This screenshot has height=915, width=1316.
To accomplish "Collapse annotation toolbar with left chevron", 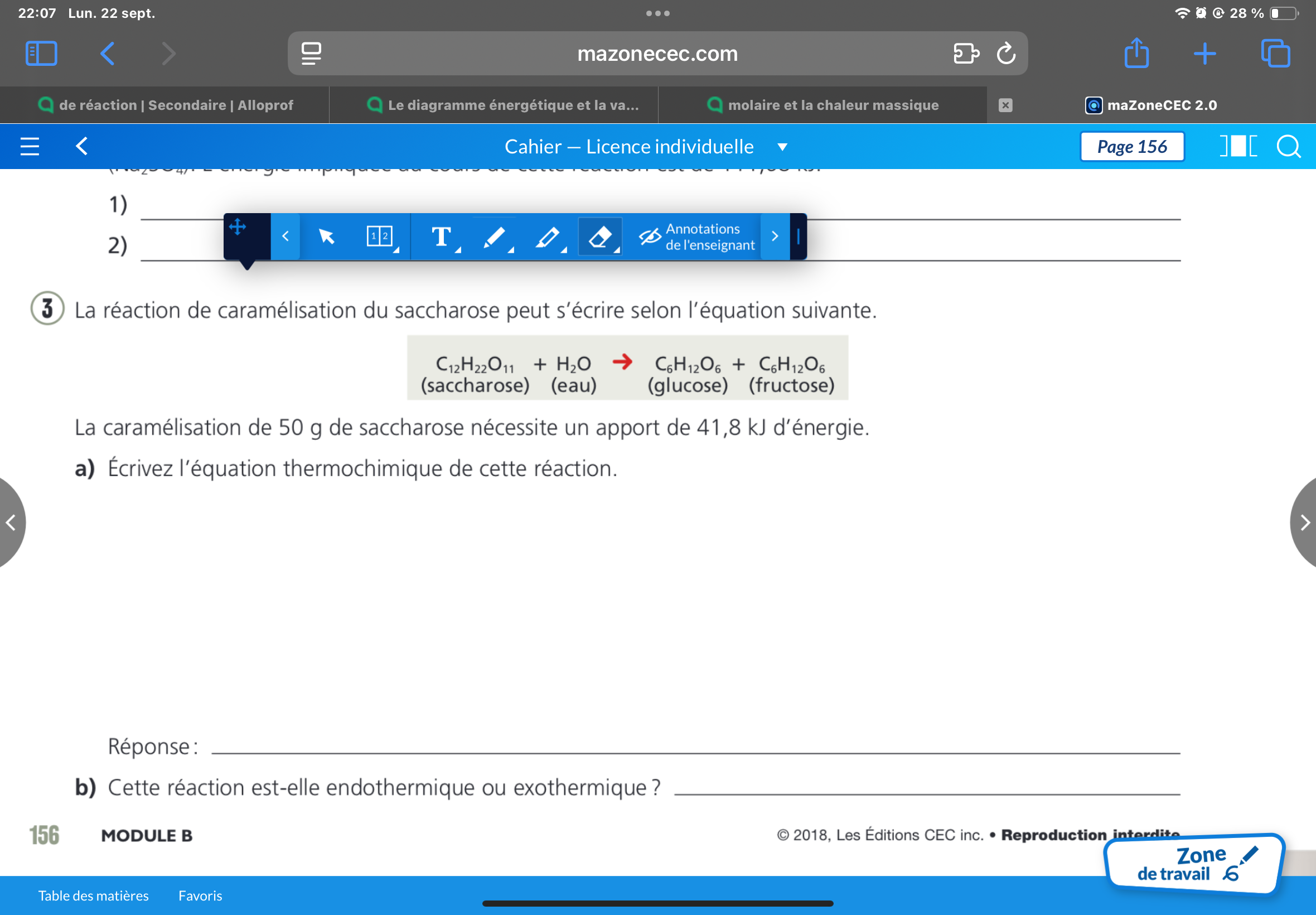I will 286,237.
